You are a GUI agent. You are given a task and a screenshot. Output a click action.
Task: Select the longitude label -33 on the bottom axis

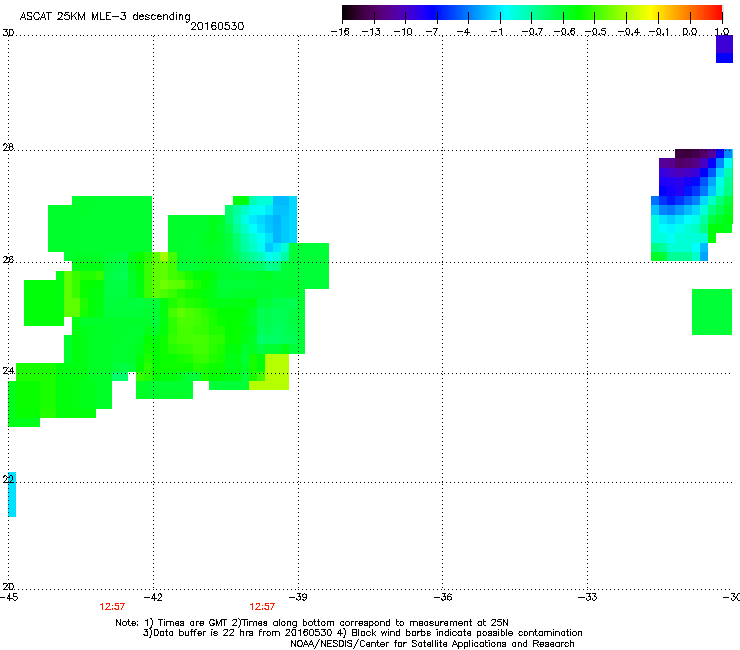coord(588,597)
